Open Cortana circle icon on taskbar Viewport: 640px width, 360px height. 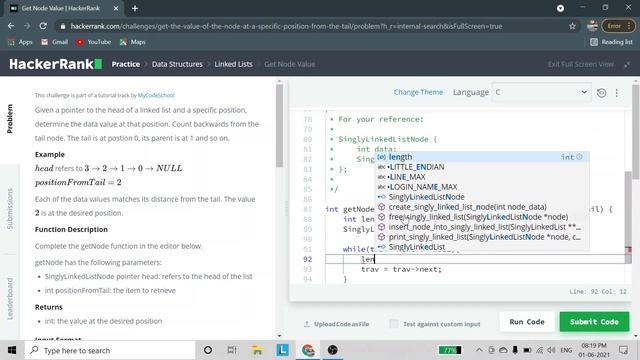(208, 350)
